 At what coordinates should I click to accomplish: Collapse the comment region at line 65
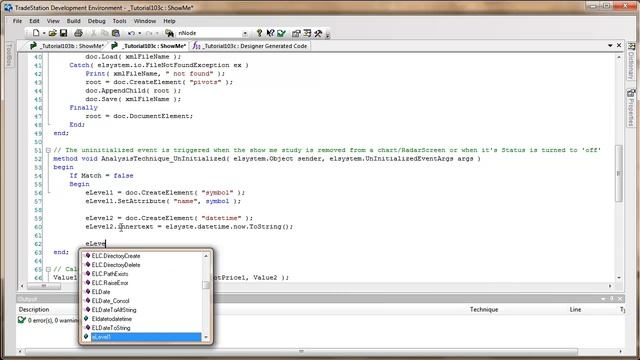pos(48,269)
